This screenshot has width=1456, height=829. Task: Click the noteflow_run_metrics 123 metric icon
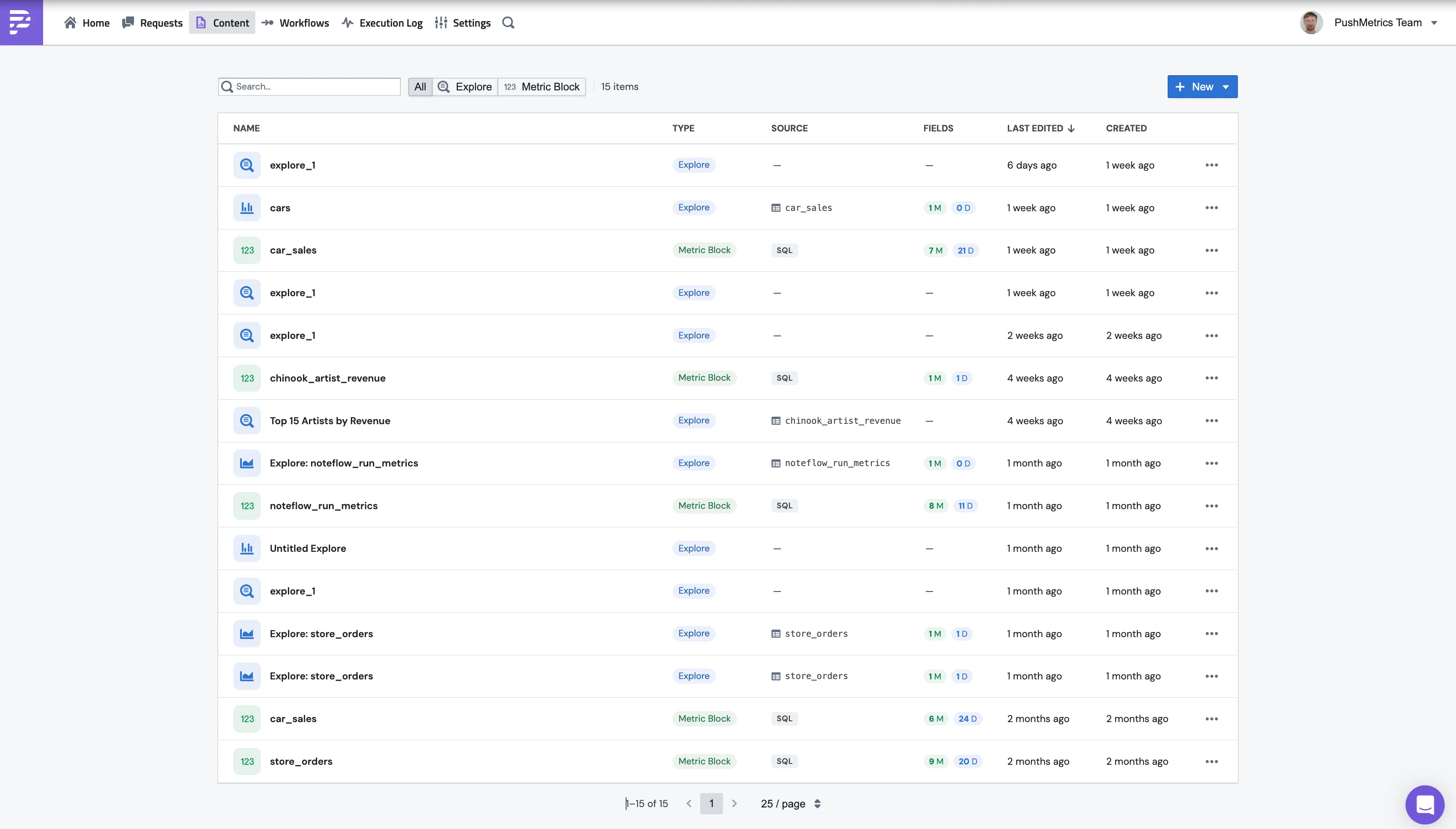(x=246, y=506)
